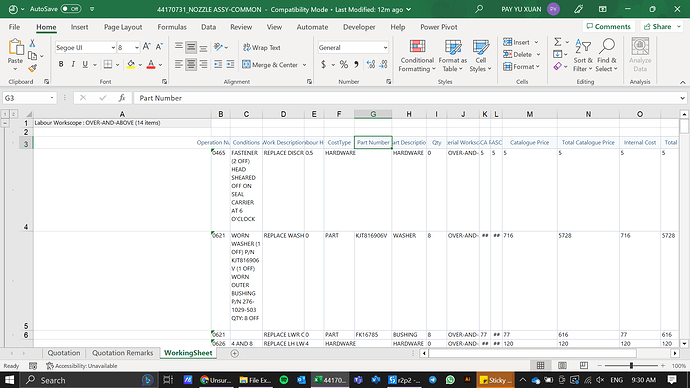Switch to the Data tab

tap(208, 27)
